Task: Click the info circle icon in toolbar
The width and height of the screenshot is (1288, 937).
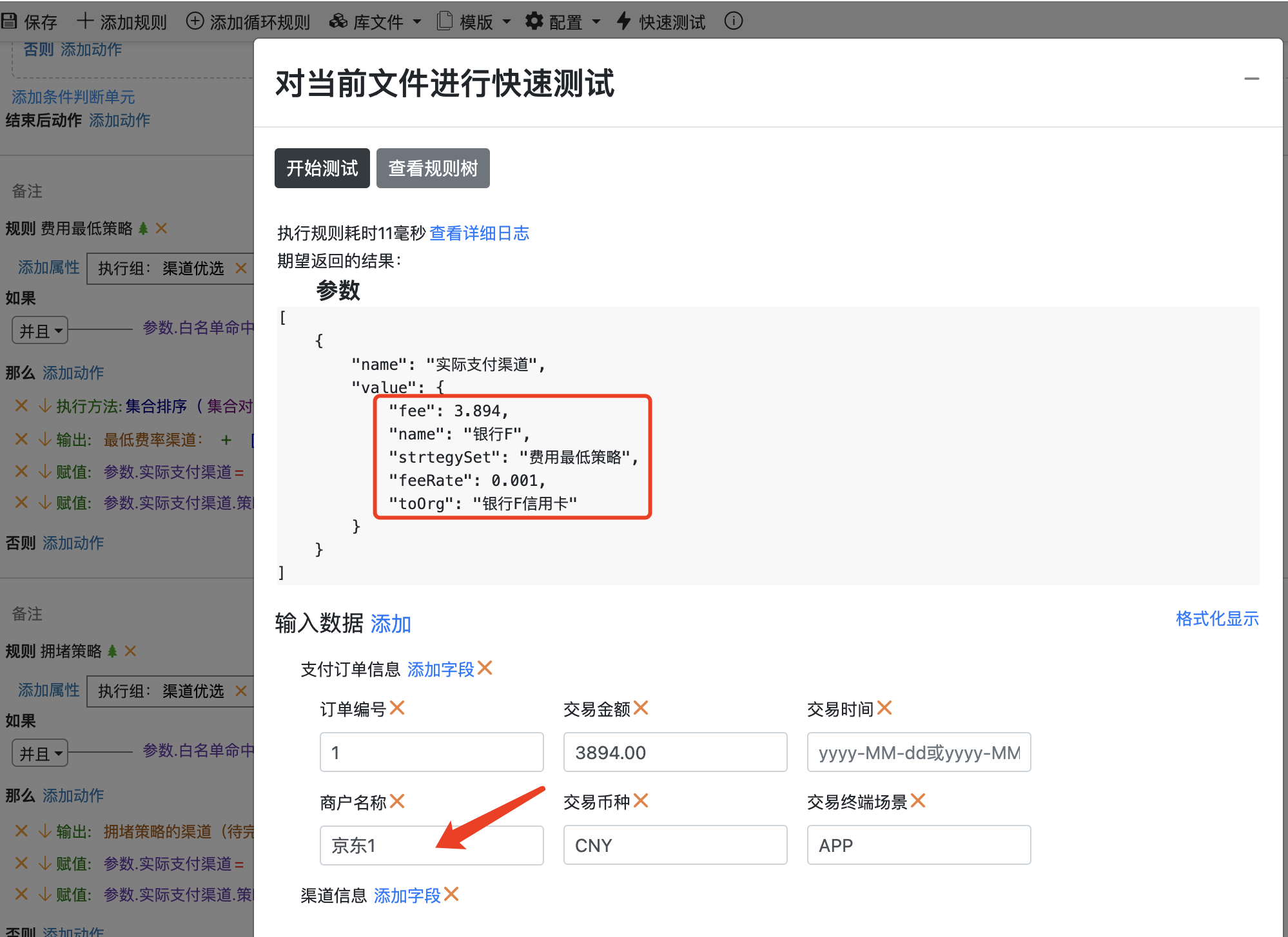Action: (x=733, y=21)
